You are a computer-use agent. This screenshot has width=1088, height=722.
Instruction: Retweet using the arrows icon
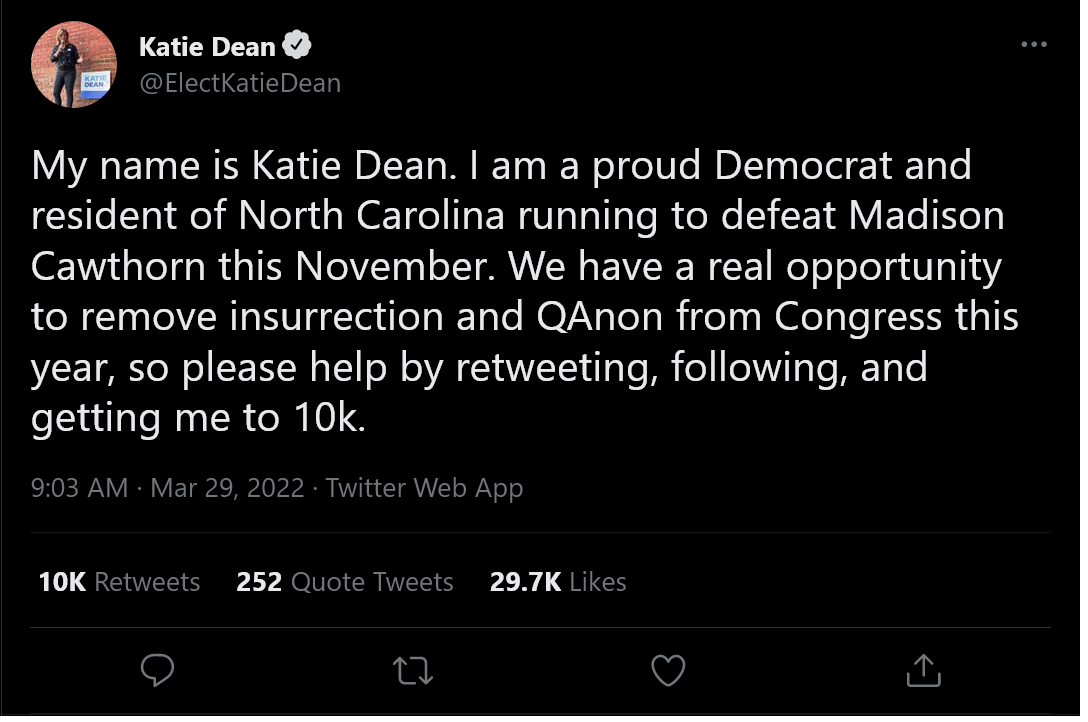pyautogui.click(x=413, y=671)
